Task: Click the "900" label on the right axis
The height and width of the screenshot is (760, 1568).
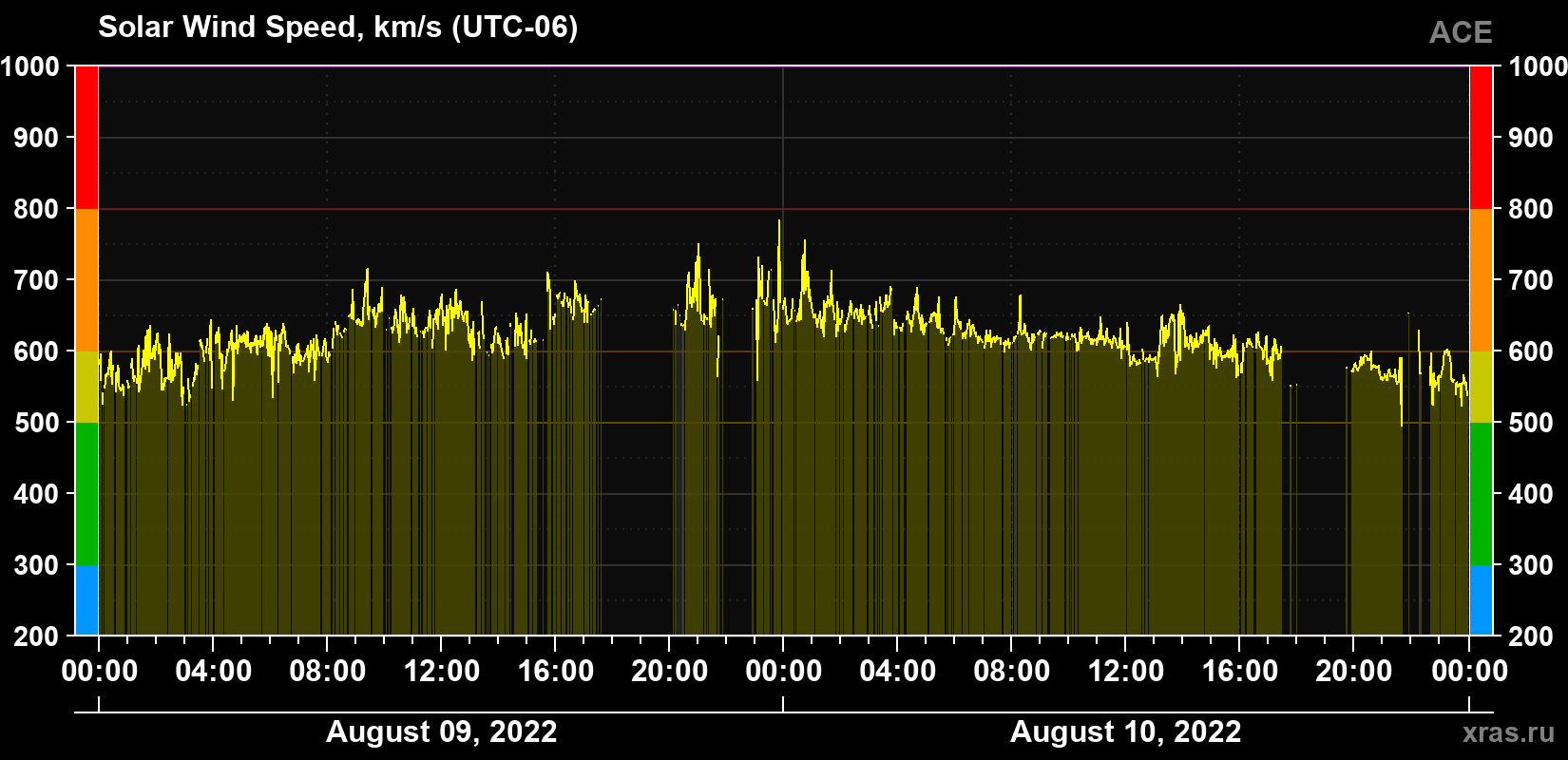Action: [1531, 138]
